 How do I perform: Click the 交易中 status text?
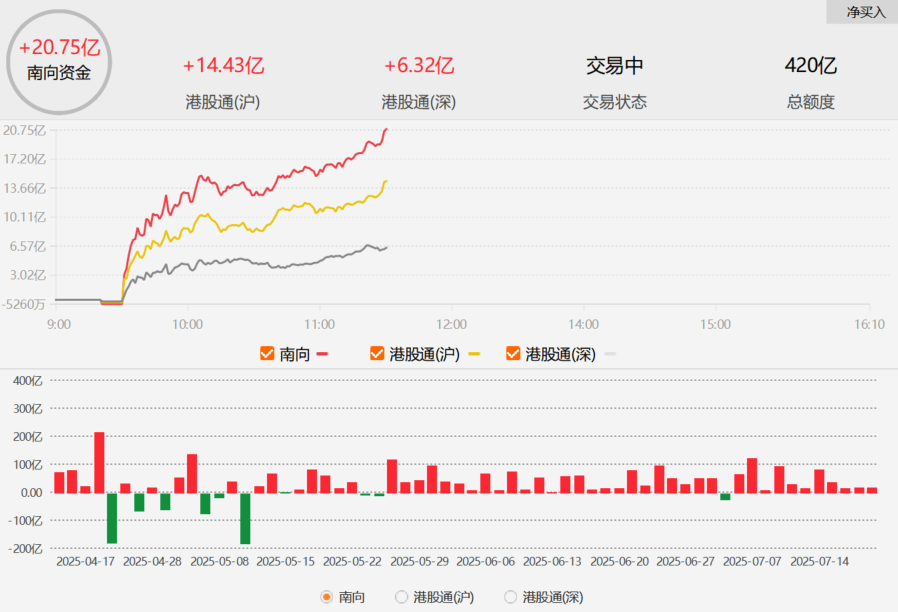(x=615, y=65)
